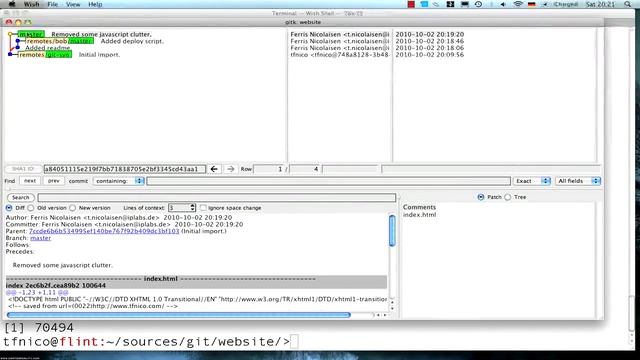Click the index.html diff header bar

[x=196, y=279]
